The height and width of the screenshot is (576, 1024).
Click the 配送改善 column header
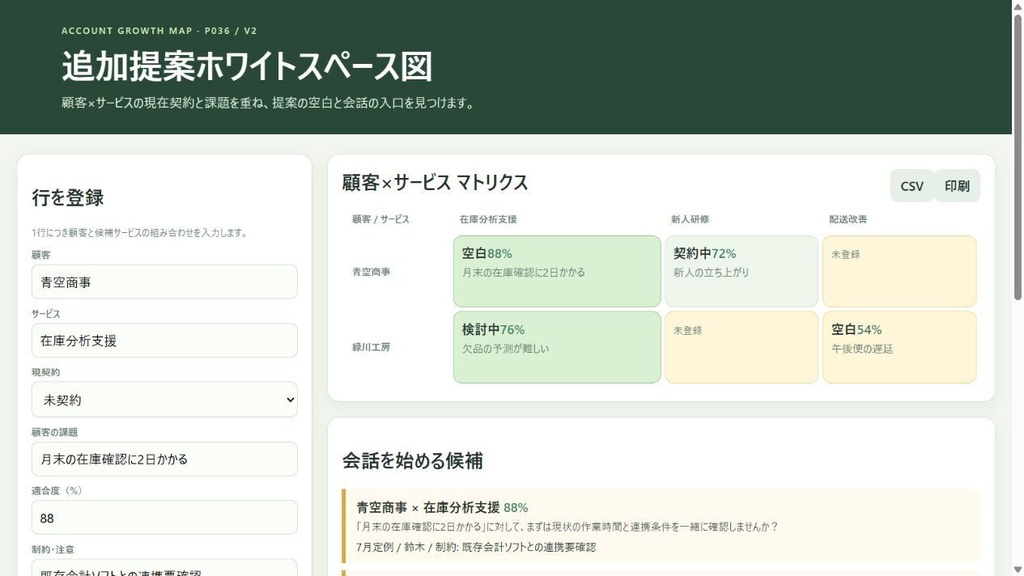point(848,219)
